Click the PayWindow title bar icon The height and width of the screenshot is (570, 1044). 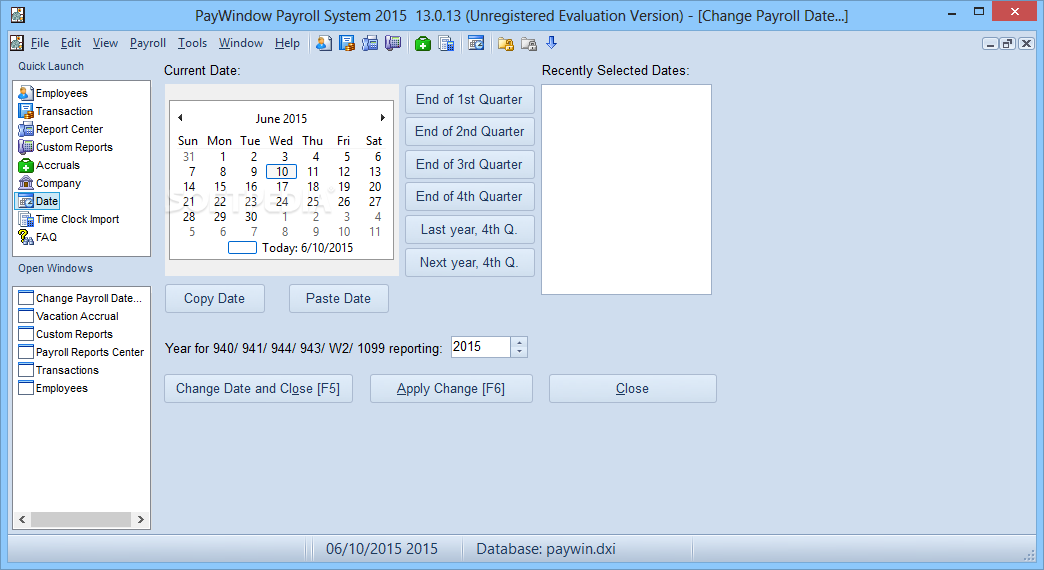pyautogui.click(x=18, y=15)
